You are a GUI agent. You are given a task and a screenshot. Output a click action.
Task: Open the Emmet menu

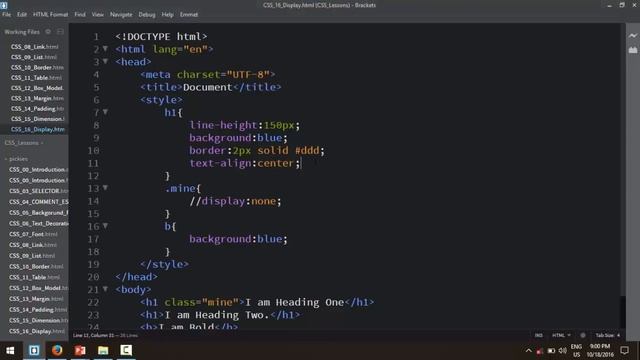click(x=189, y=14)
